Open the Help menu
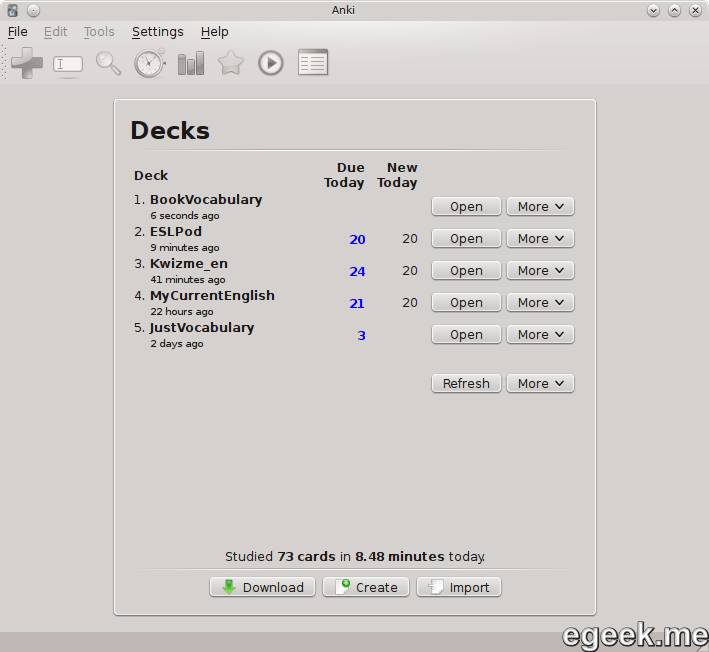The height and width of the screenshot is (652, 709). (215, 32)
